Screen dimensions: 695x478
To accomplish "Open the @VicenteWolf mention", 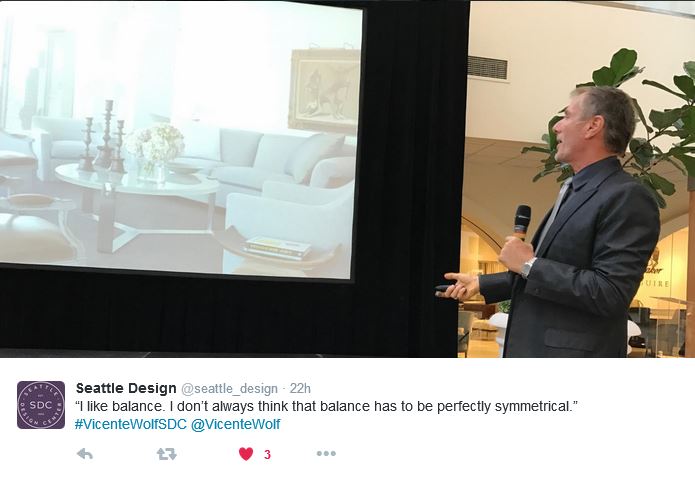I will point(235,424).
